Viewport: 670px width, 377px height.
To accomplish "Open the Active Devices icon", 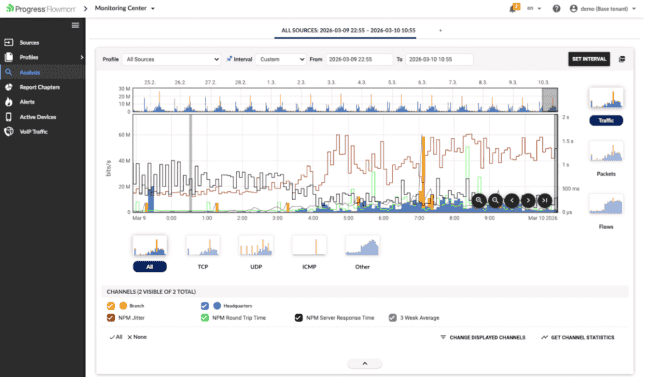I will pos(9,117).
